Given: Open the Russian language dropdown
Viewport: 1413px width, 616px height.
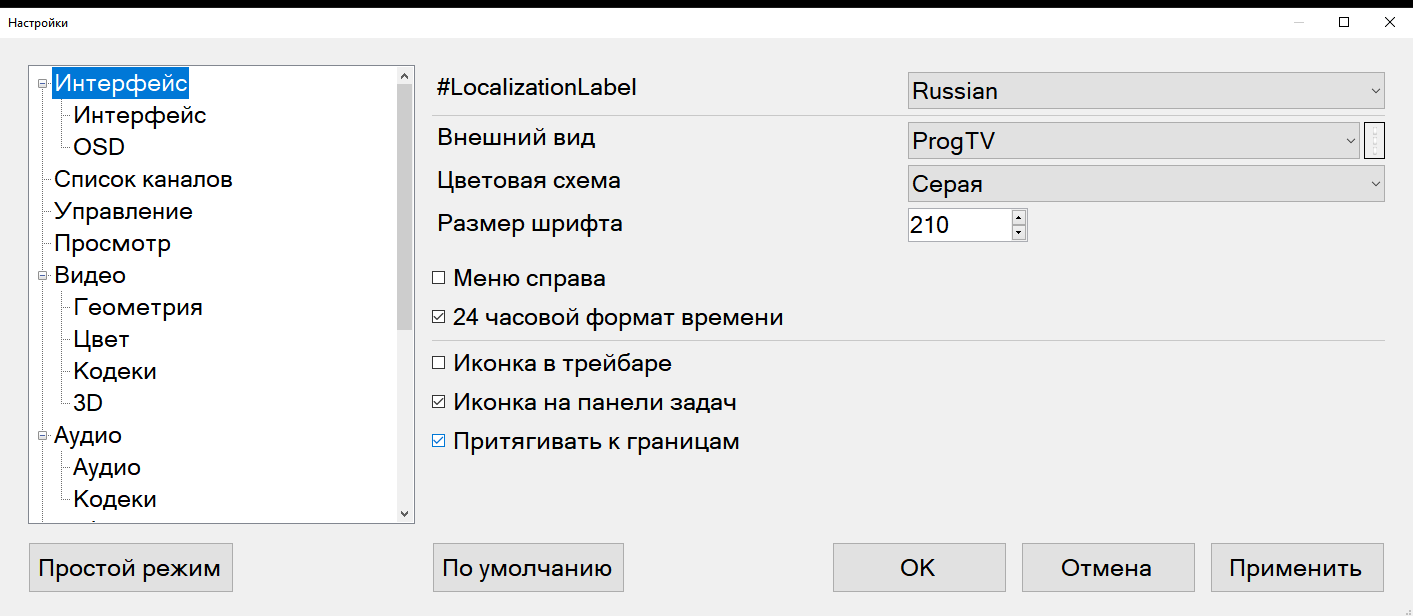Looking at the screenshot, I should [1145, 91].
